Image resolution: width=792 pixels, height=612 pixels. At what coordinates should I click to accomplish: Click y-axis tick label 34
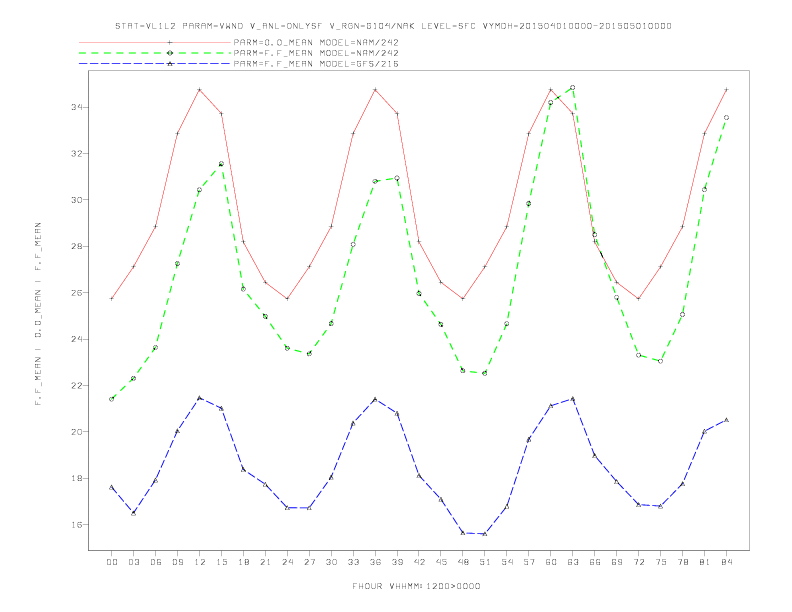77,107
